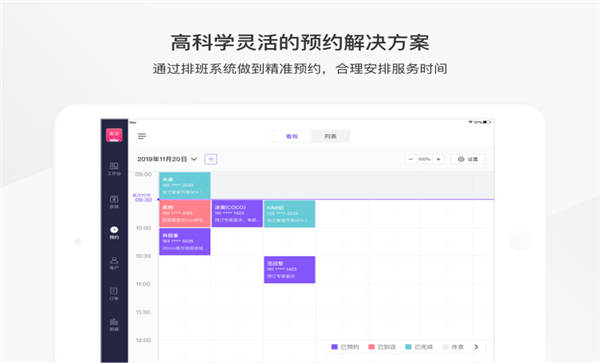Open the hamburger menu icon

click(142, 136)
